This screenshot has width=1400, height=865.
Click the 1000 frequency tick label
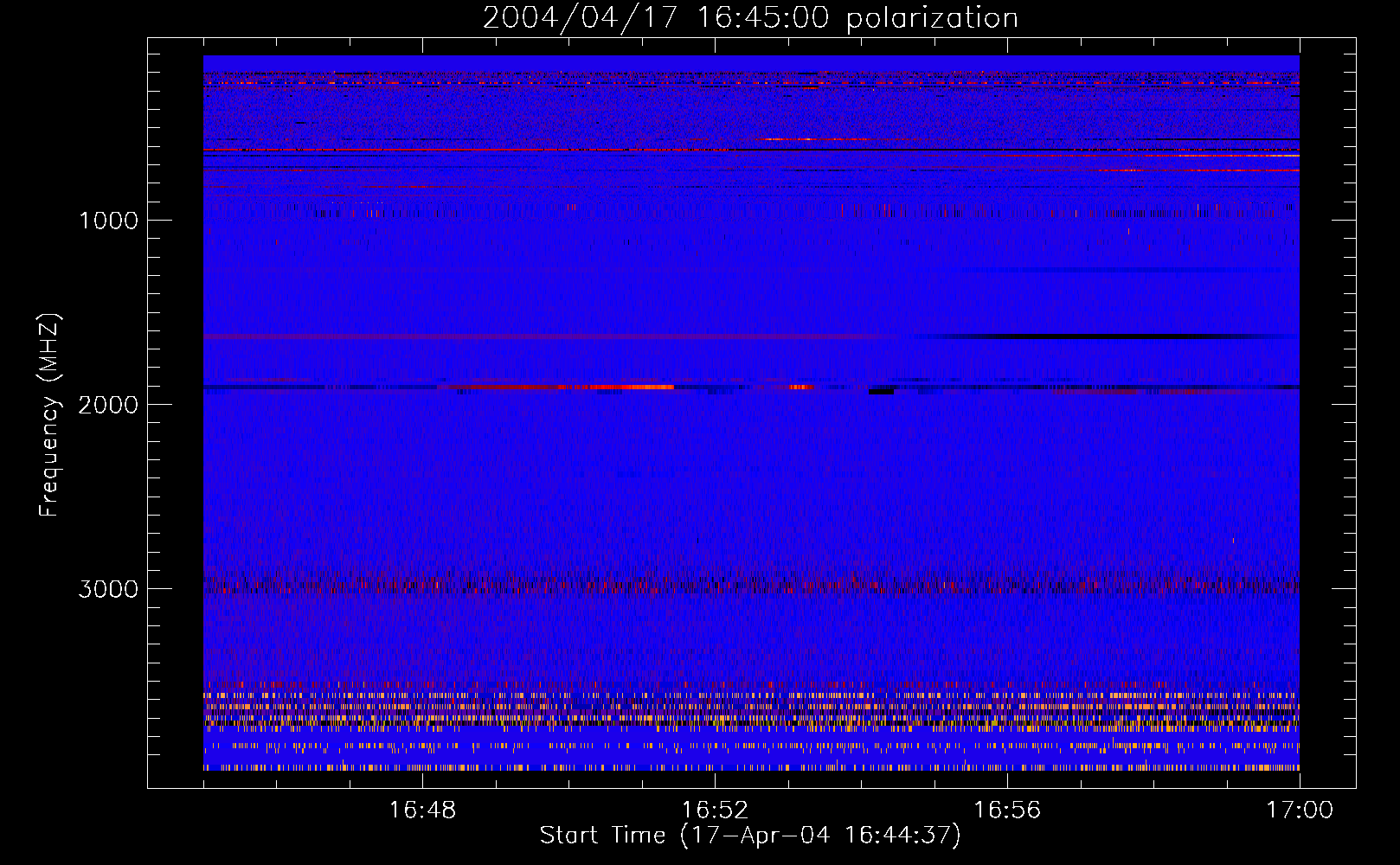[x=109, y=221]
